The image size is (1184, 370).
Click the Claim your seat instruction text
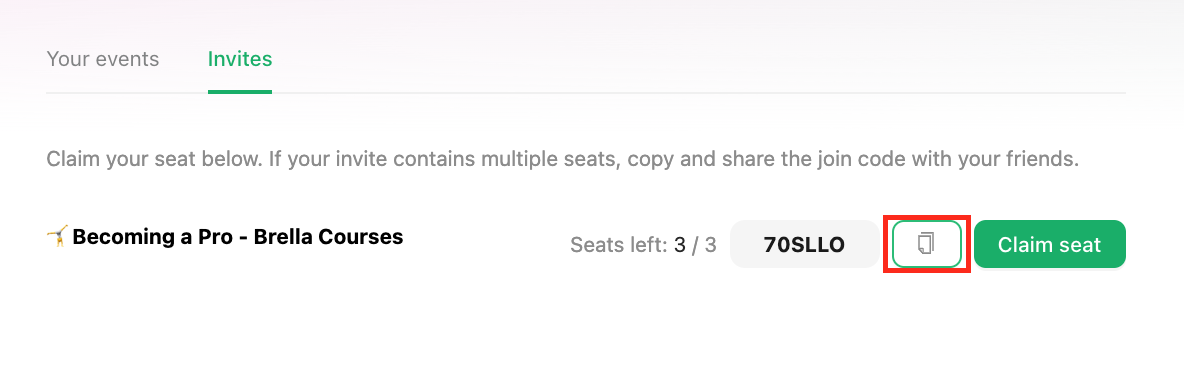pyautogui.click(x=563, y=159)
